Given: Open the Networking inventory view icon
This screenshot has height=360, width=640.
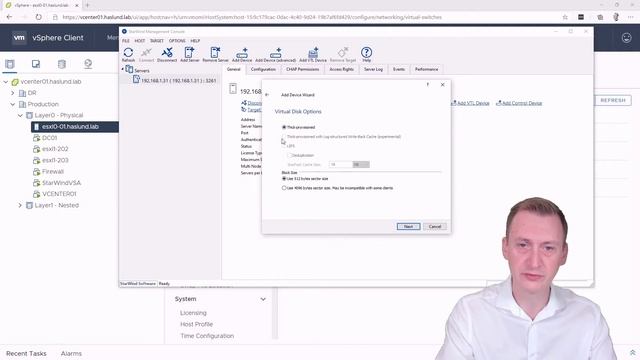Looking at the screenshot, I should pyautogui.click(x=88, y=64).
